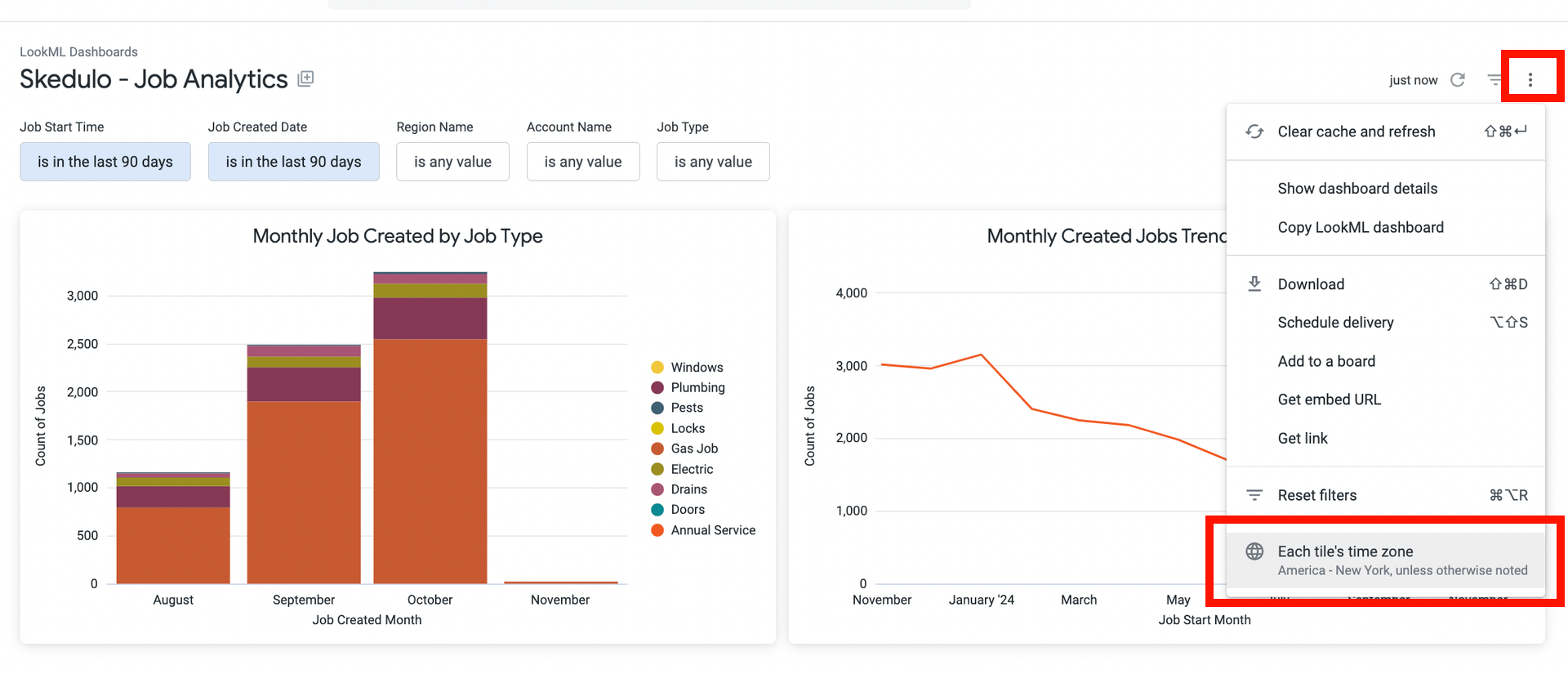This screenshot has height=674, width=1568.
Task: Click the globe time zone icon
Action: click(1254, 551)
